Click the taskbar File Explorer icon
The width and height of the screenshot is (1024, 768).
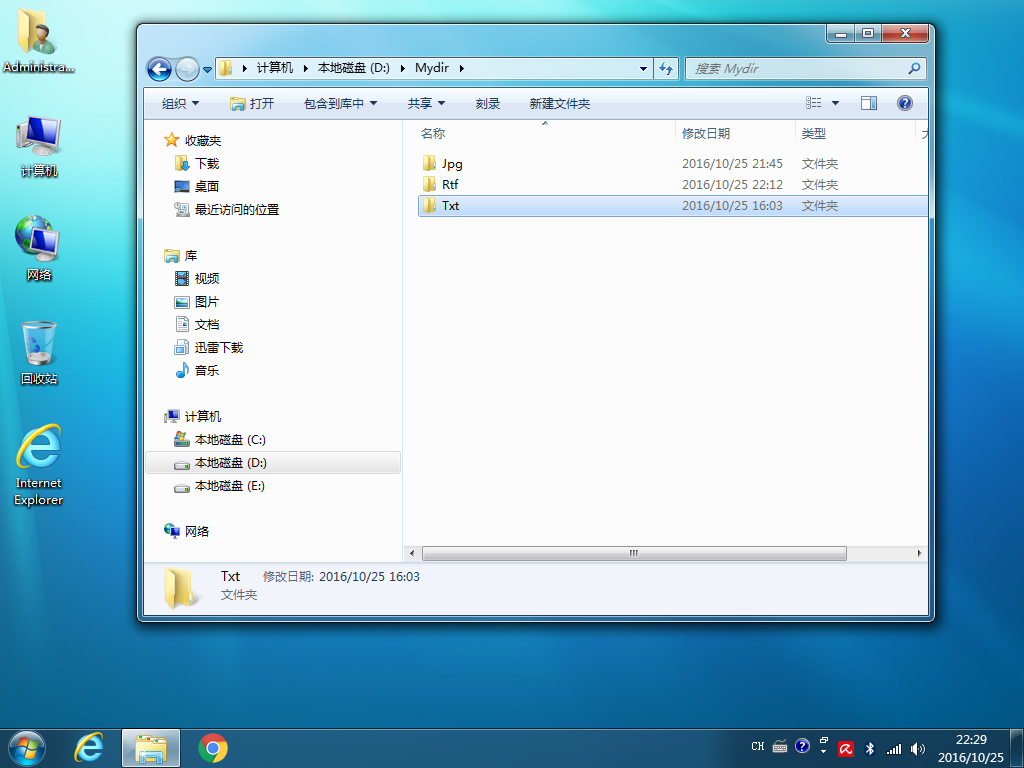[x=151, y=748]
